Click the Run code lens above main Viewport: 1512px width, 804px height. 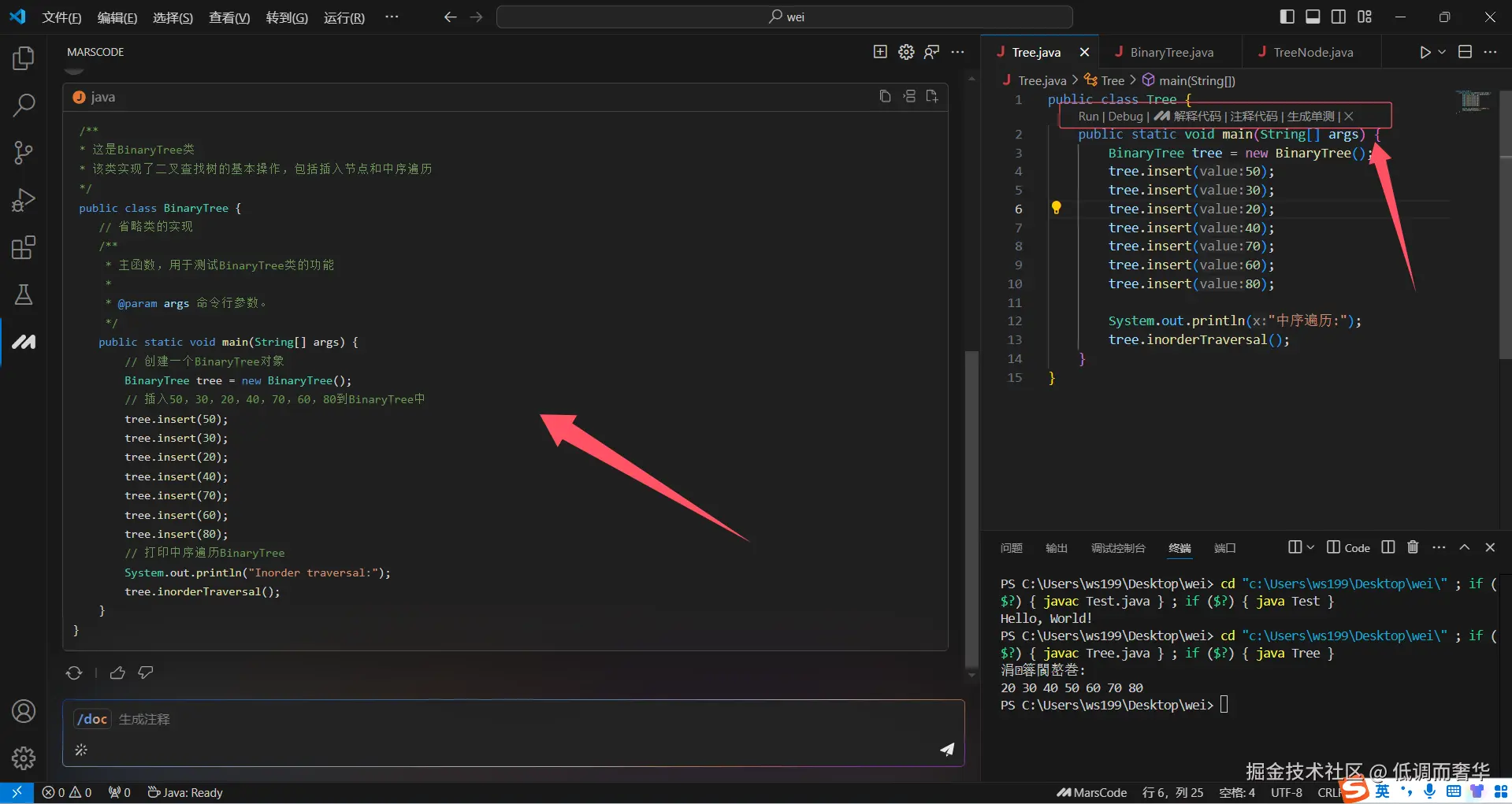[1088, 116]
